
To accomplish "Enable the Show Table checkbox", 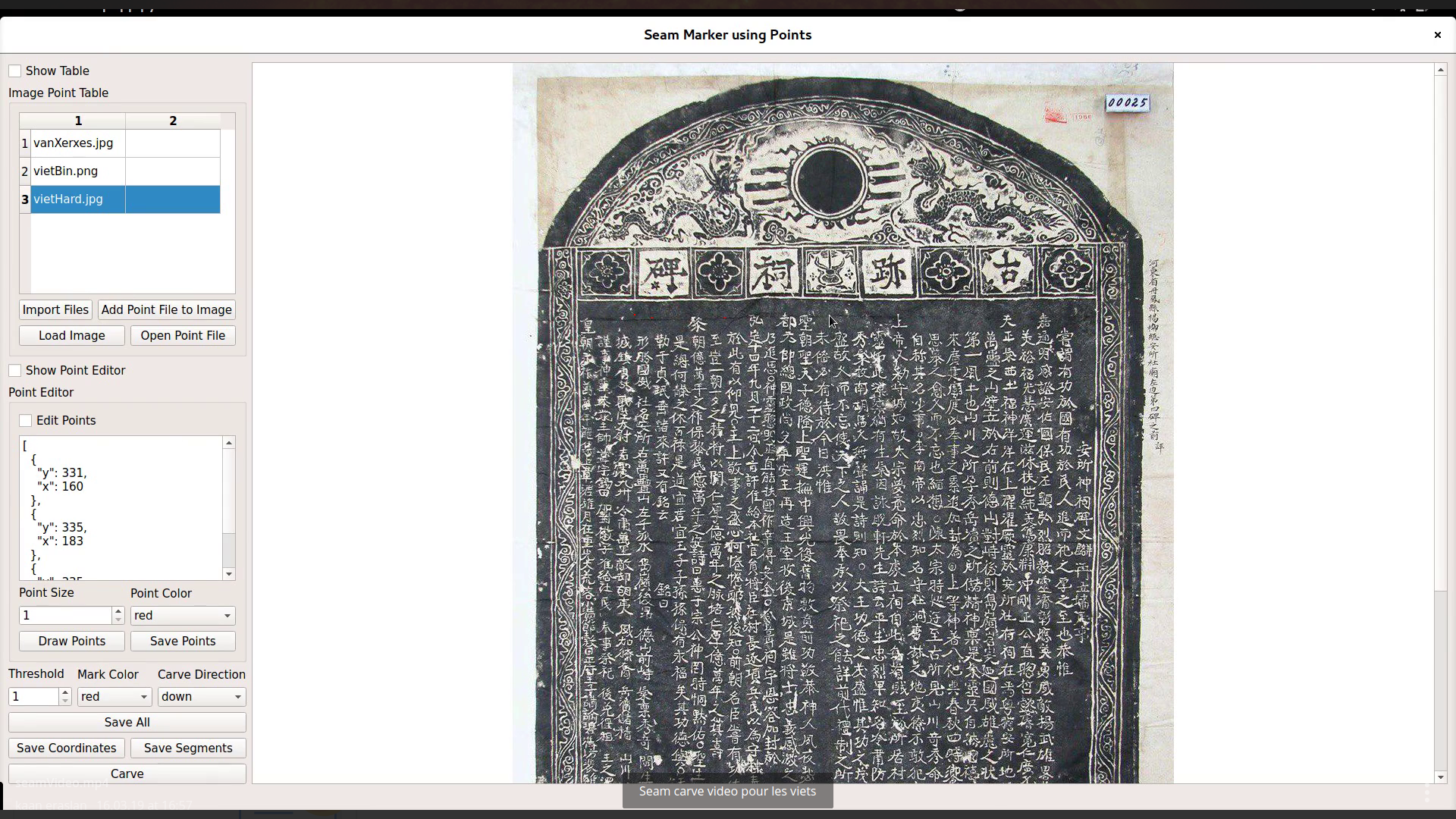I will [15, 71].
